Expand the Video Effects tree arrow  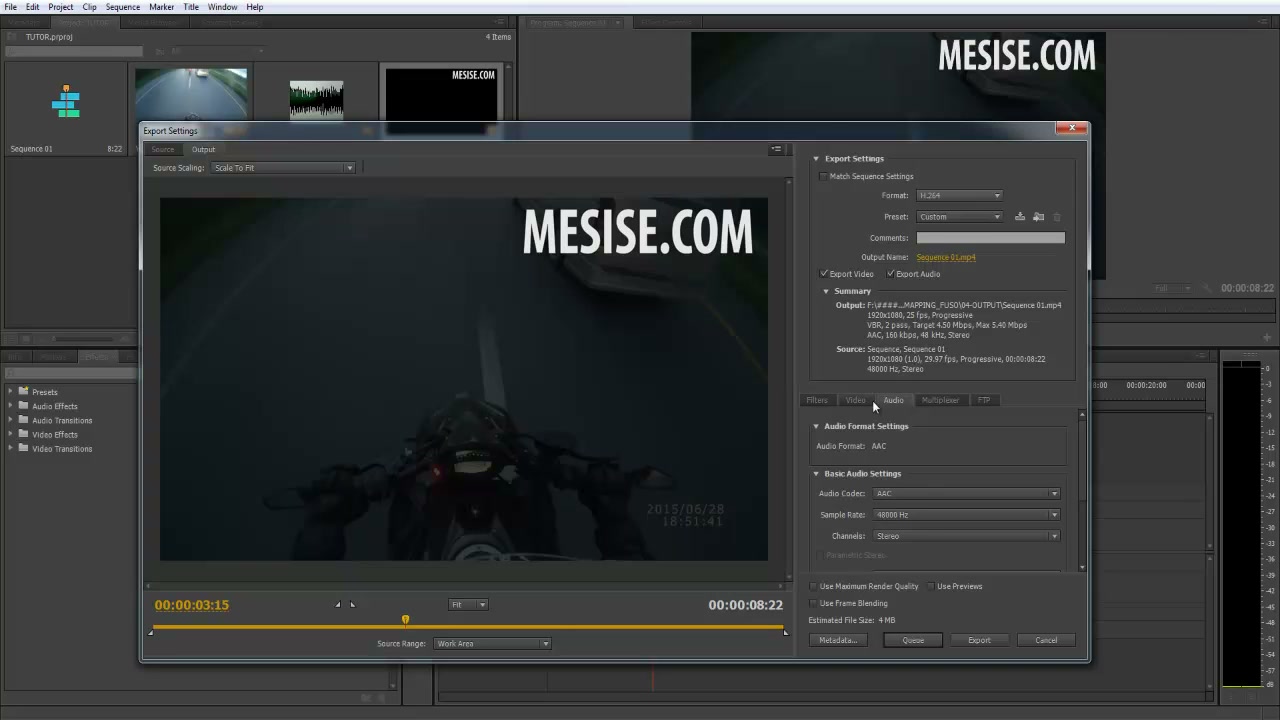[x=11, y=434]
